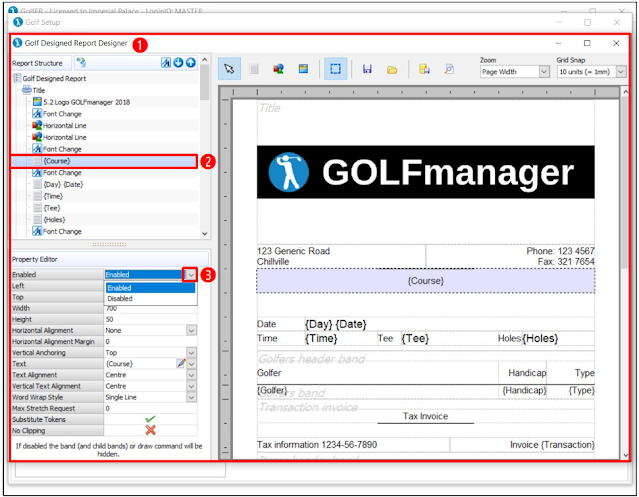Toggle the Substitute Tokens green check
The image size is (639, 497).
pyautogui.click(x=150, y=419)
